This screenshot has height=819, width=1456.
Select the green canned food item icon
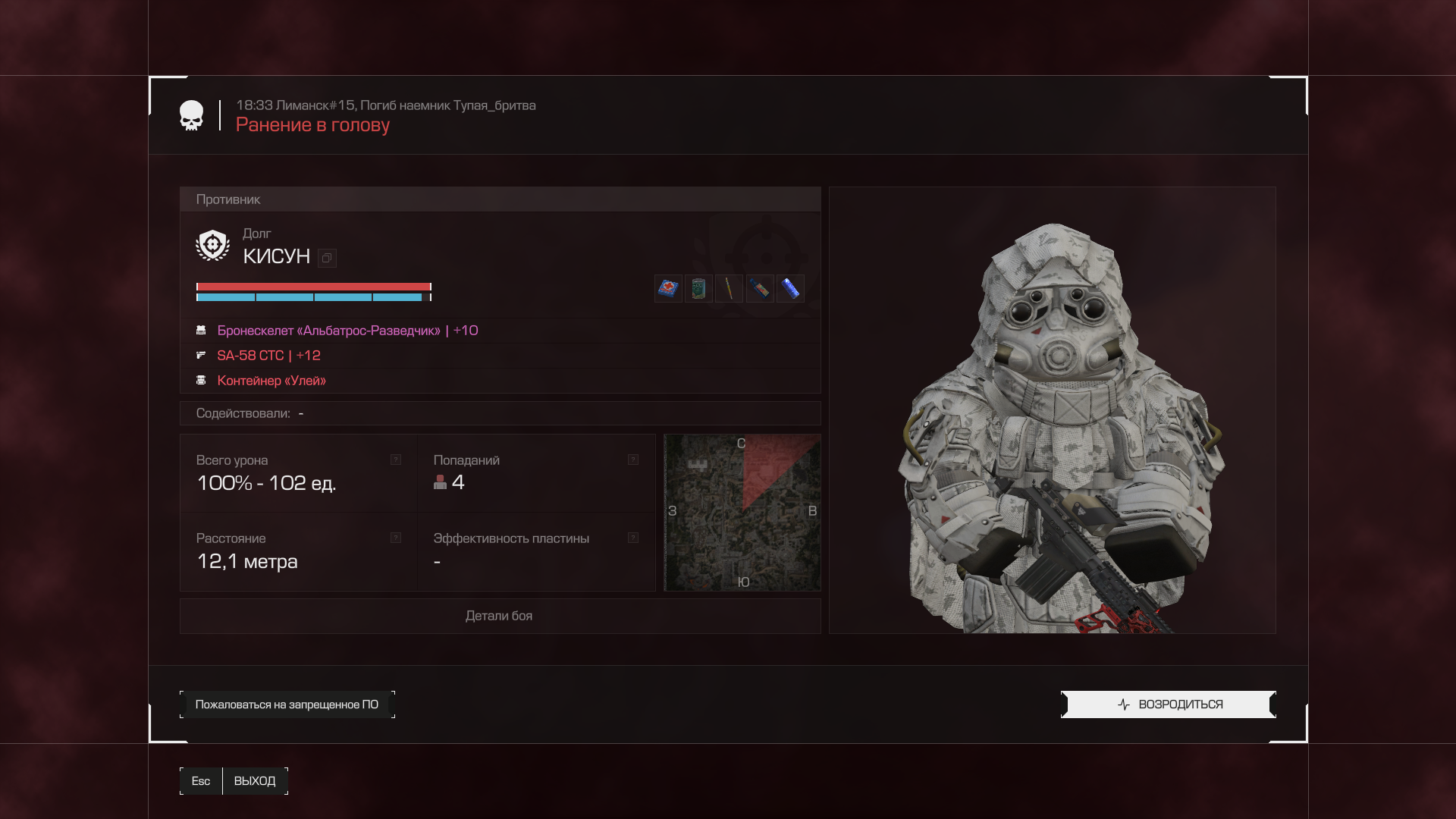698,288
